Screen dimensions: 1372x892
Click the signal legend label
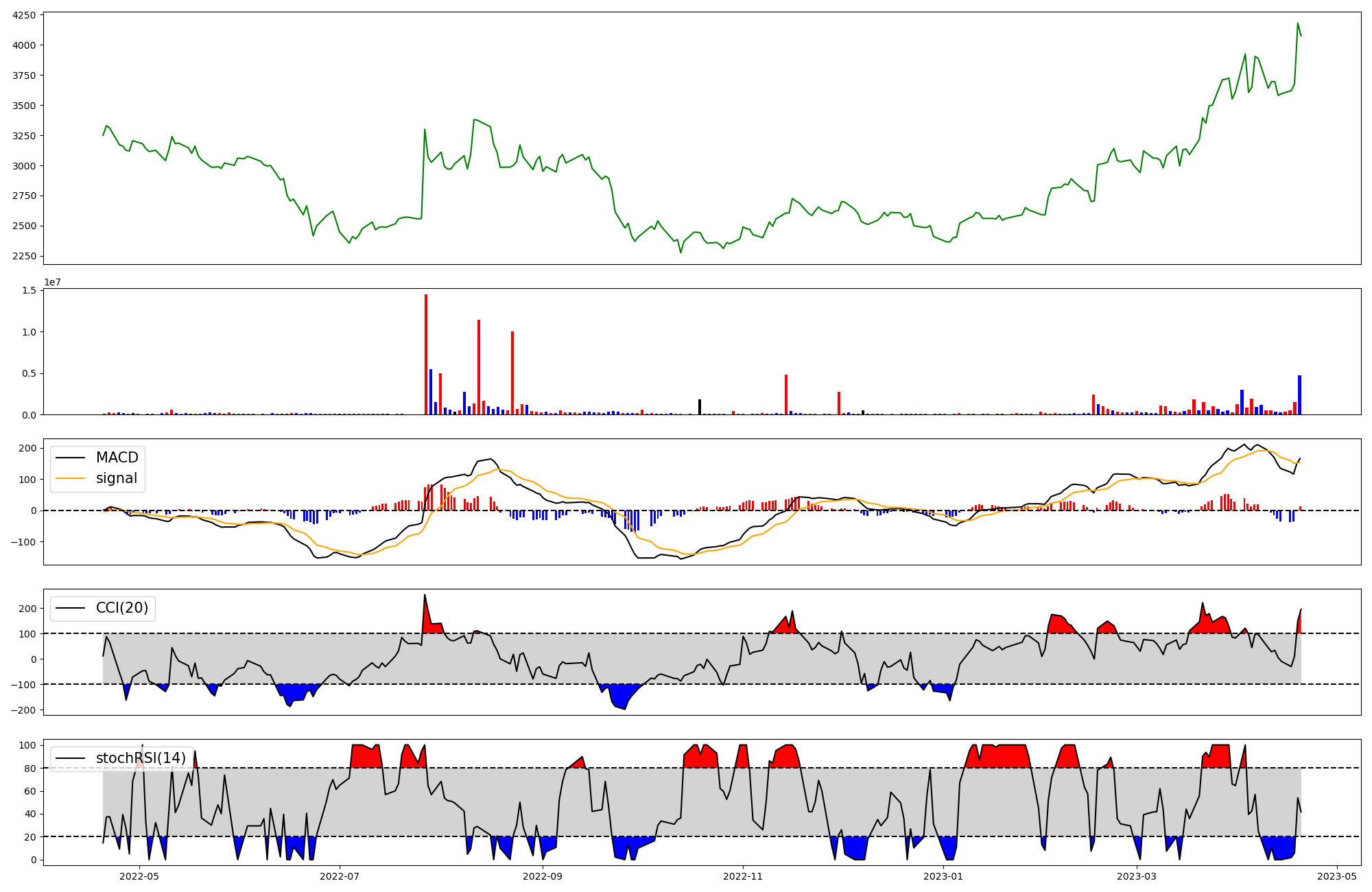tap(117, 478)
